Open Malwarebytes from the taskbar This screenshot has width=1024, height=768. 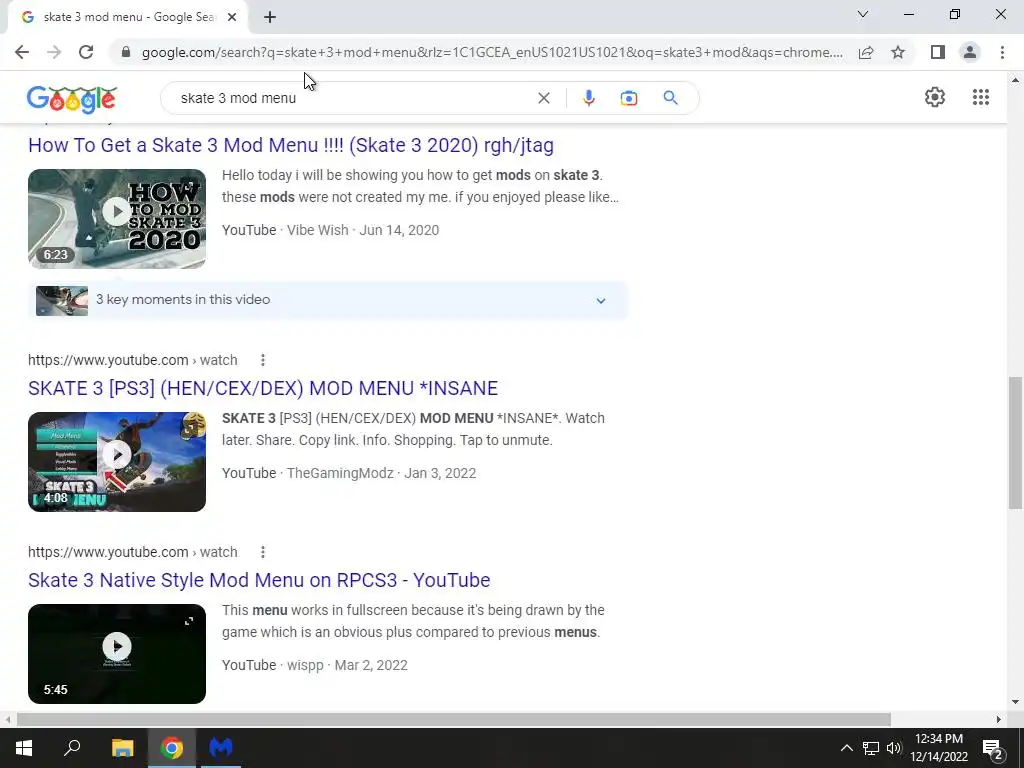pyautogui.click(x=221, y=748)
